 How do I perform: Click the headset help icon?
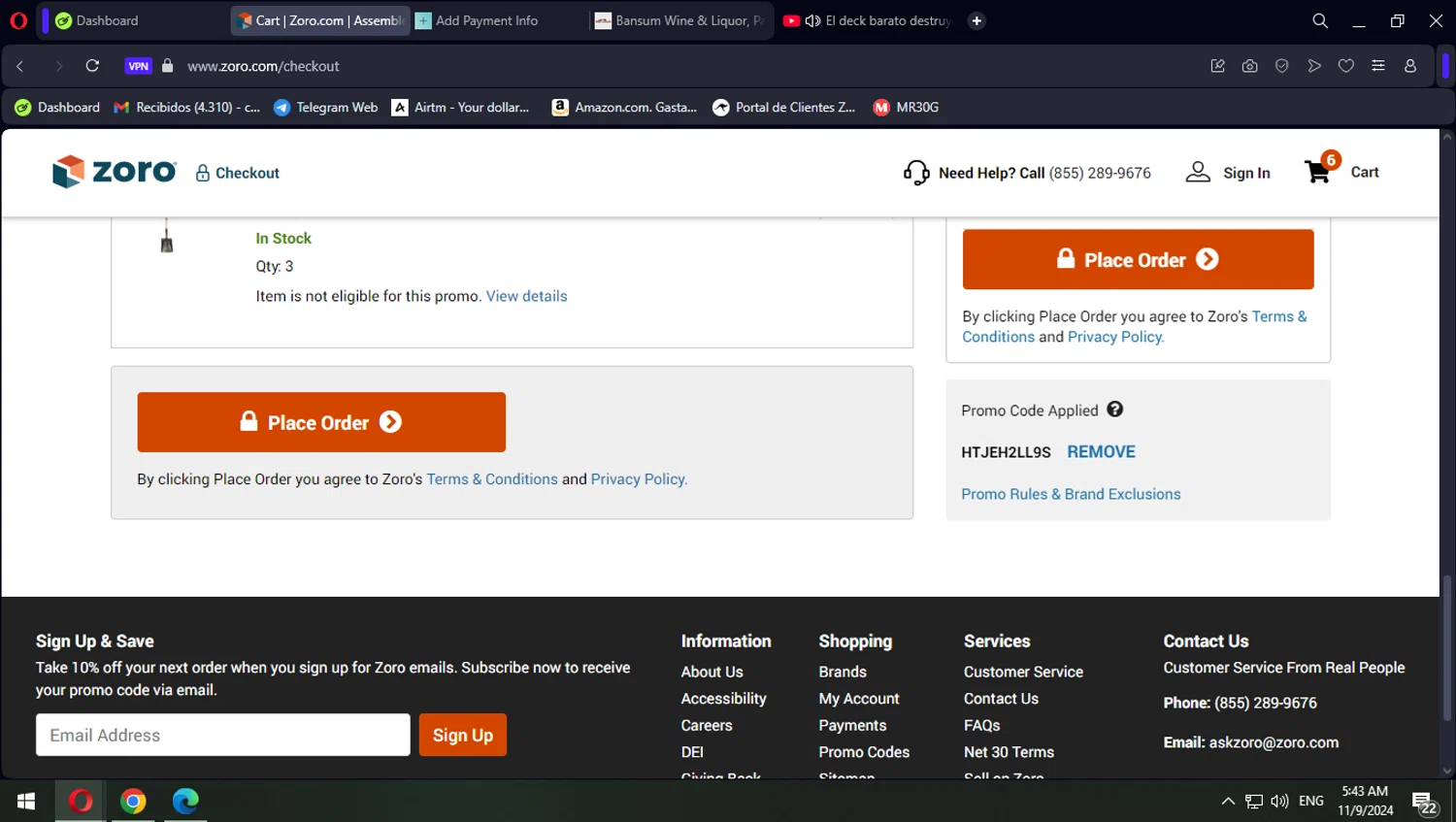click(x=916, y=173)
